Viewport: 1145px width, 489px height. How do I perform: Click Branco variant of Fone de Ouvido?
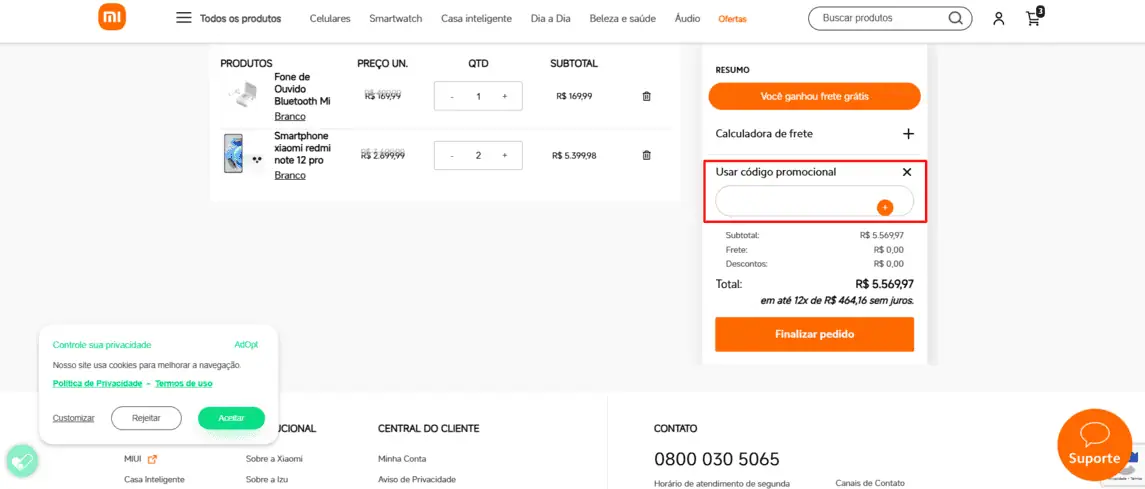pos(290,116)
